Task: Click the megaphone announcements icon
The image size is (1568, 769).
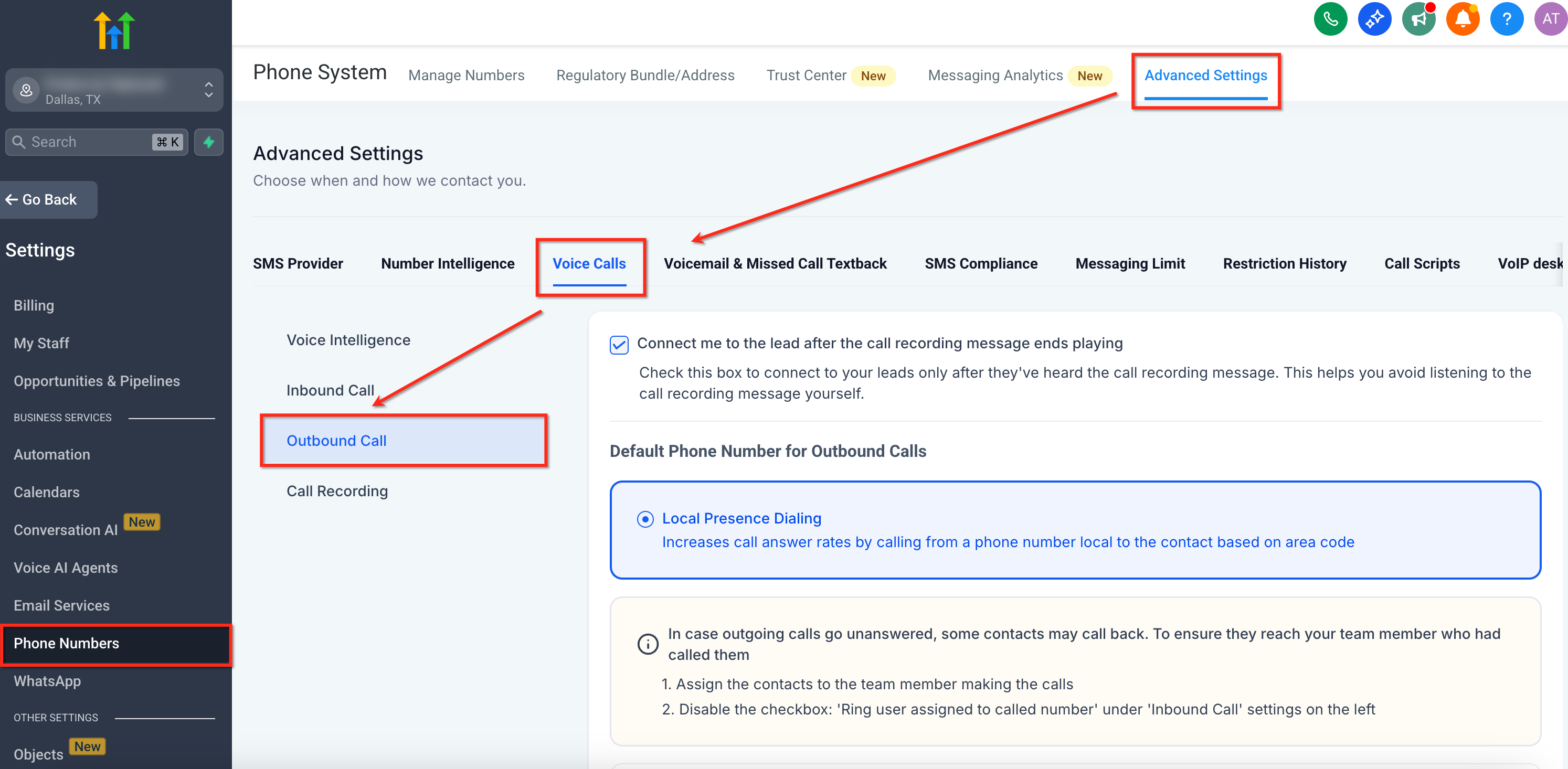Action: [1418, 19]
